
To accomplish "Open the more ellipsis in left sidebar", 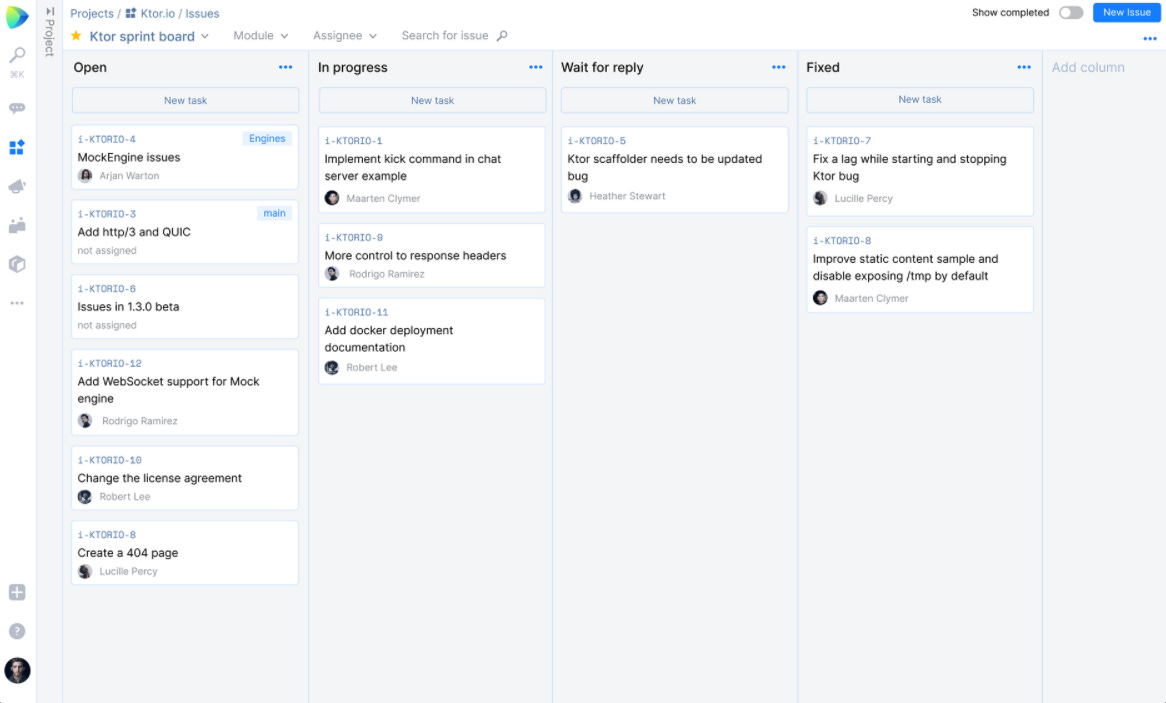I will pos(17,304).
